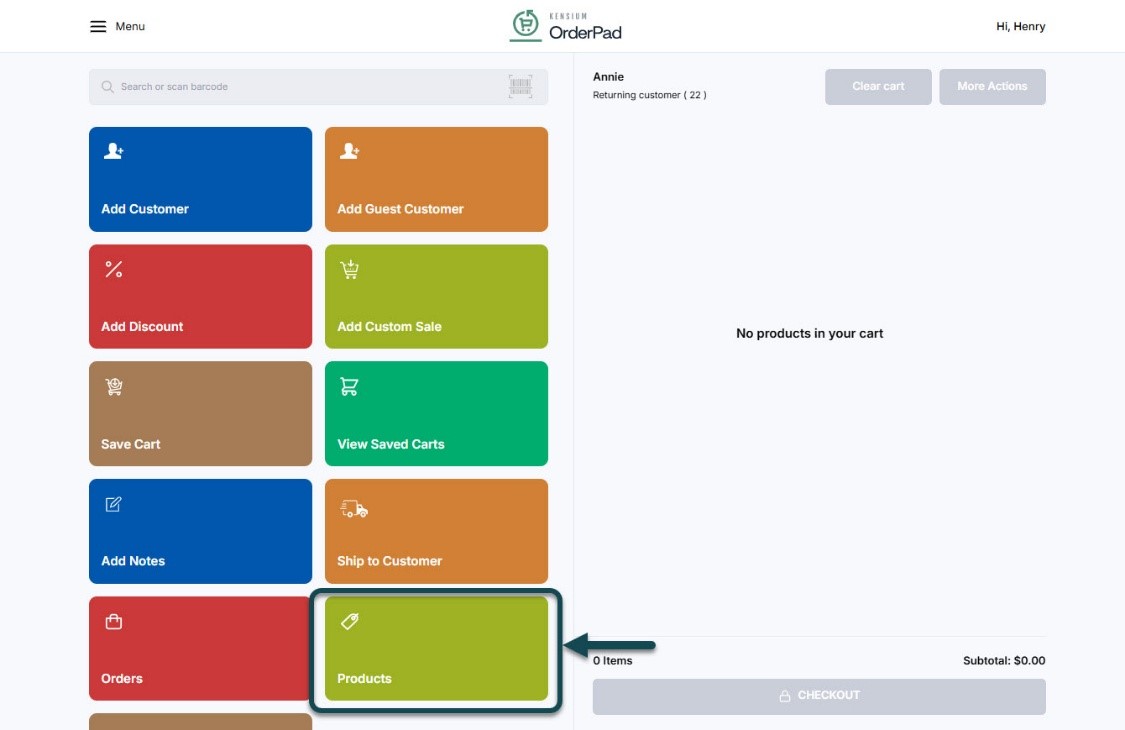Click the Add Notes pencil icon

point(113,504)
